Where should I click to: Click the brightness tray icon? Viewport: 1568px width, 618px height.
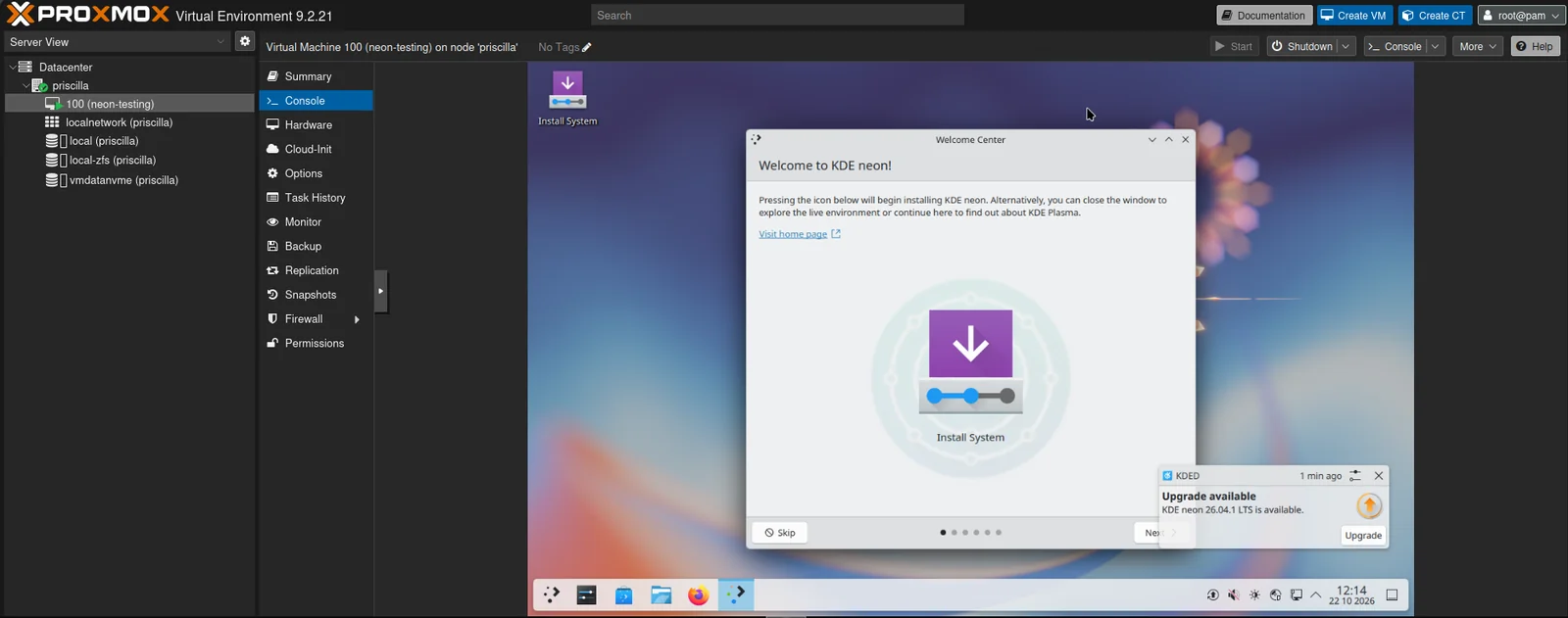pyautogui.click(x=1254, y=594)
